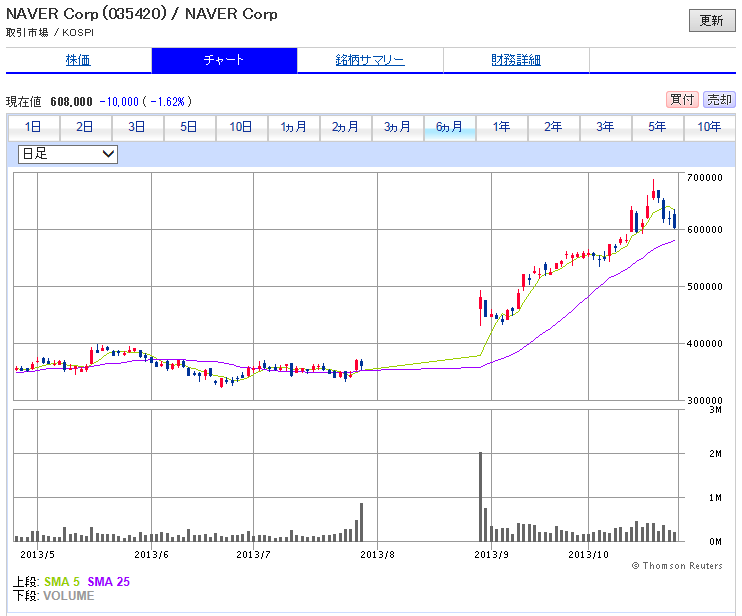The width and height of the screenshot is (742, 616).
Task: Select the 6ヵ月 chart range
Action: [450, 127]
